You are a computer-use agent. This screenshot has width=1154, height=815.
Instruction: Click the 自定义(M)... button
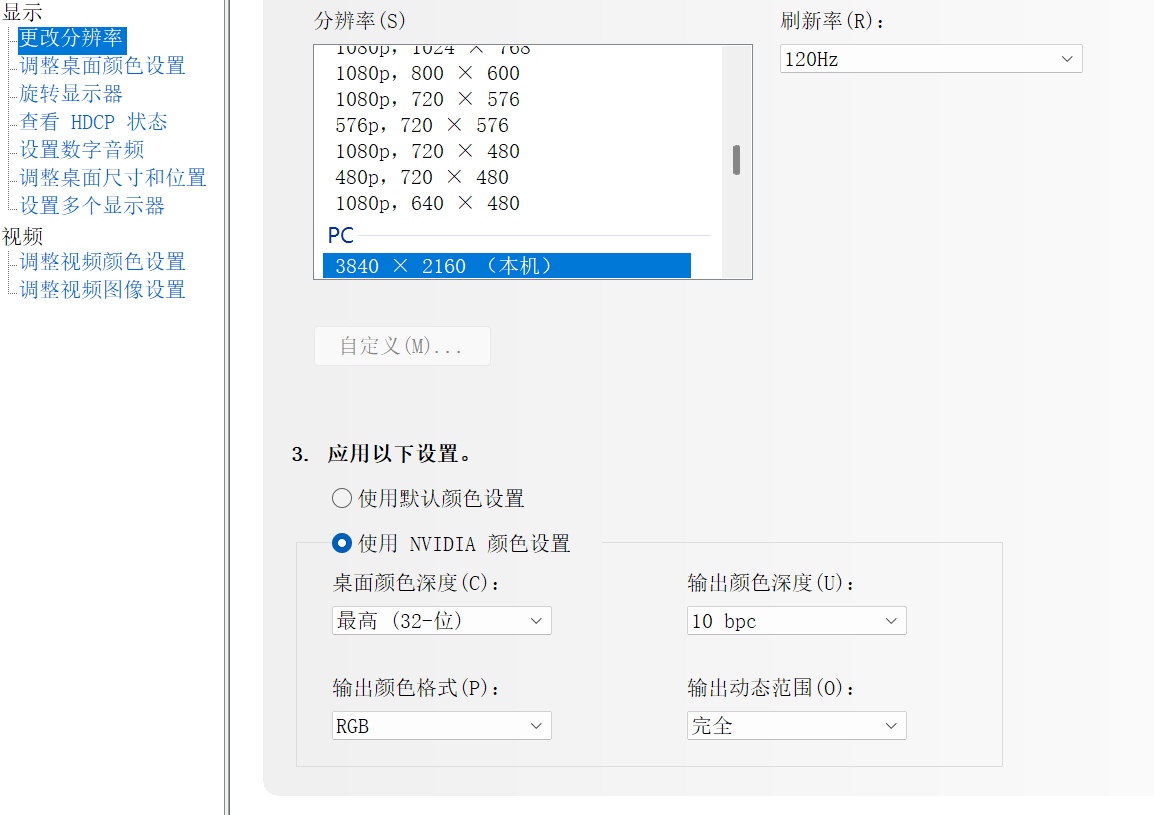click(x=402, y=345)
